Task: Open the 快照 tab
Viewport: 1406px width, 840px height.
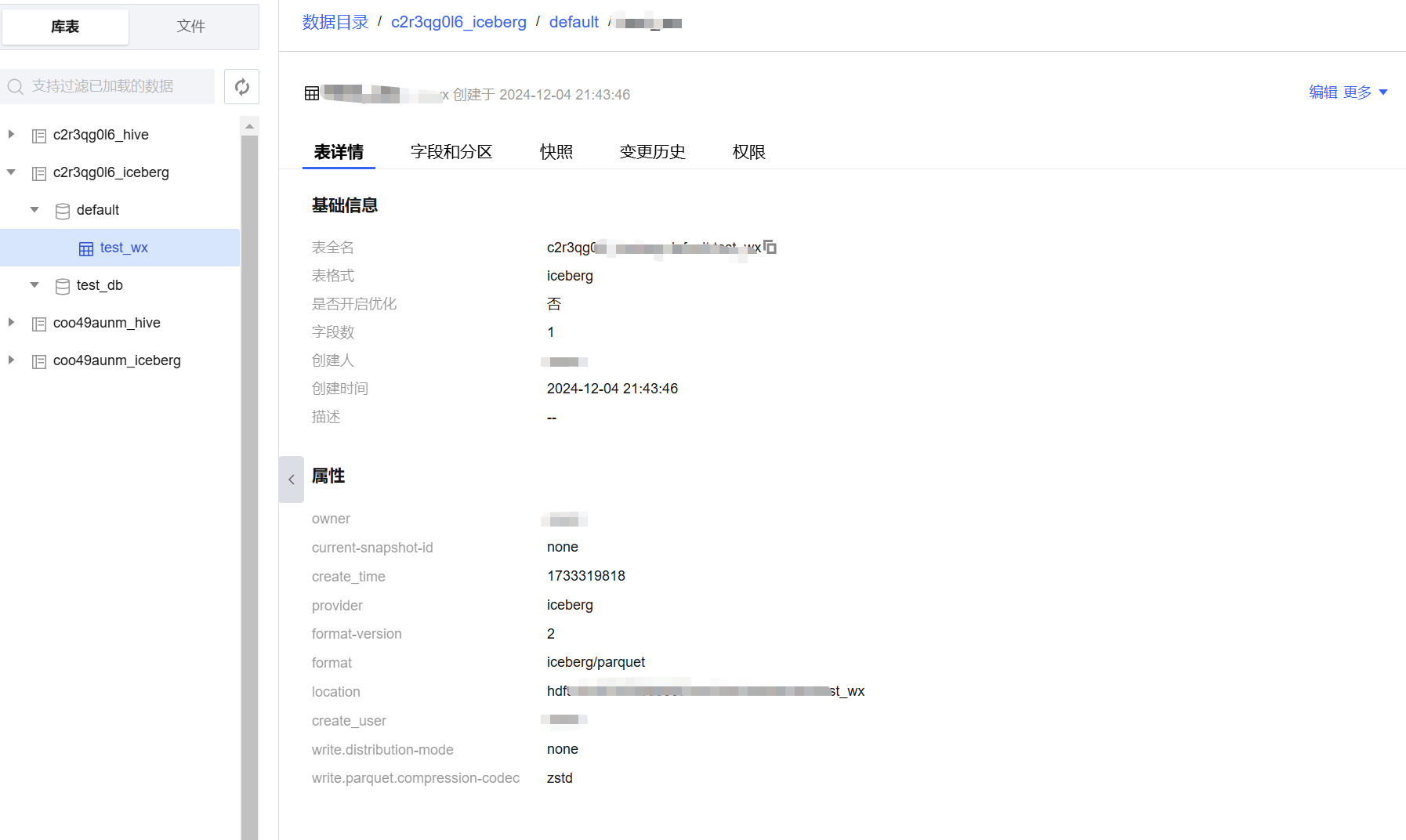Action: point(556,152)
